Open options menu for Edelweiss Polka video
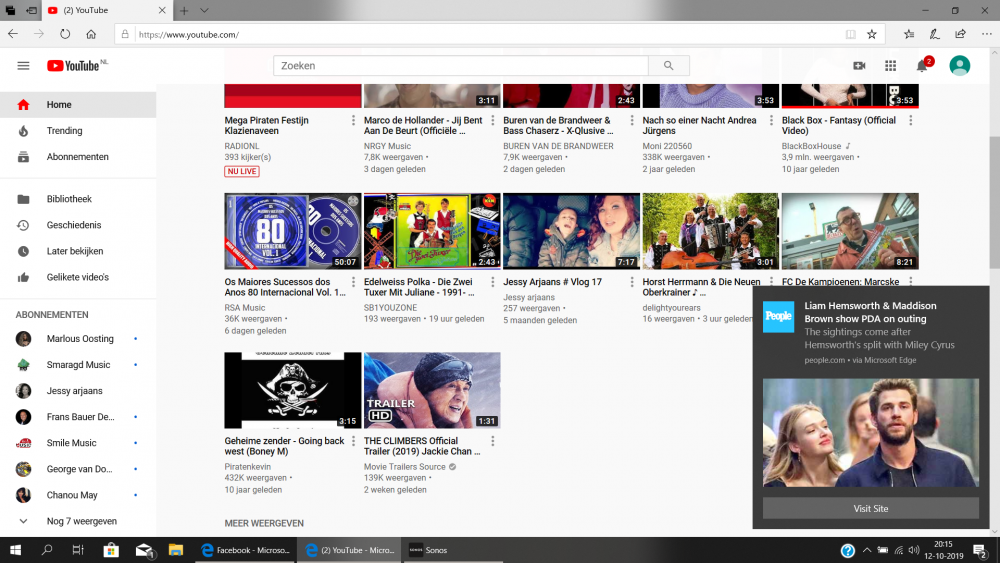 (x=492, y=282)
